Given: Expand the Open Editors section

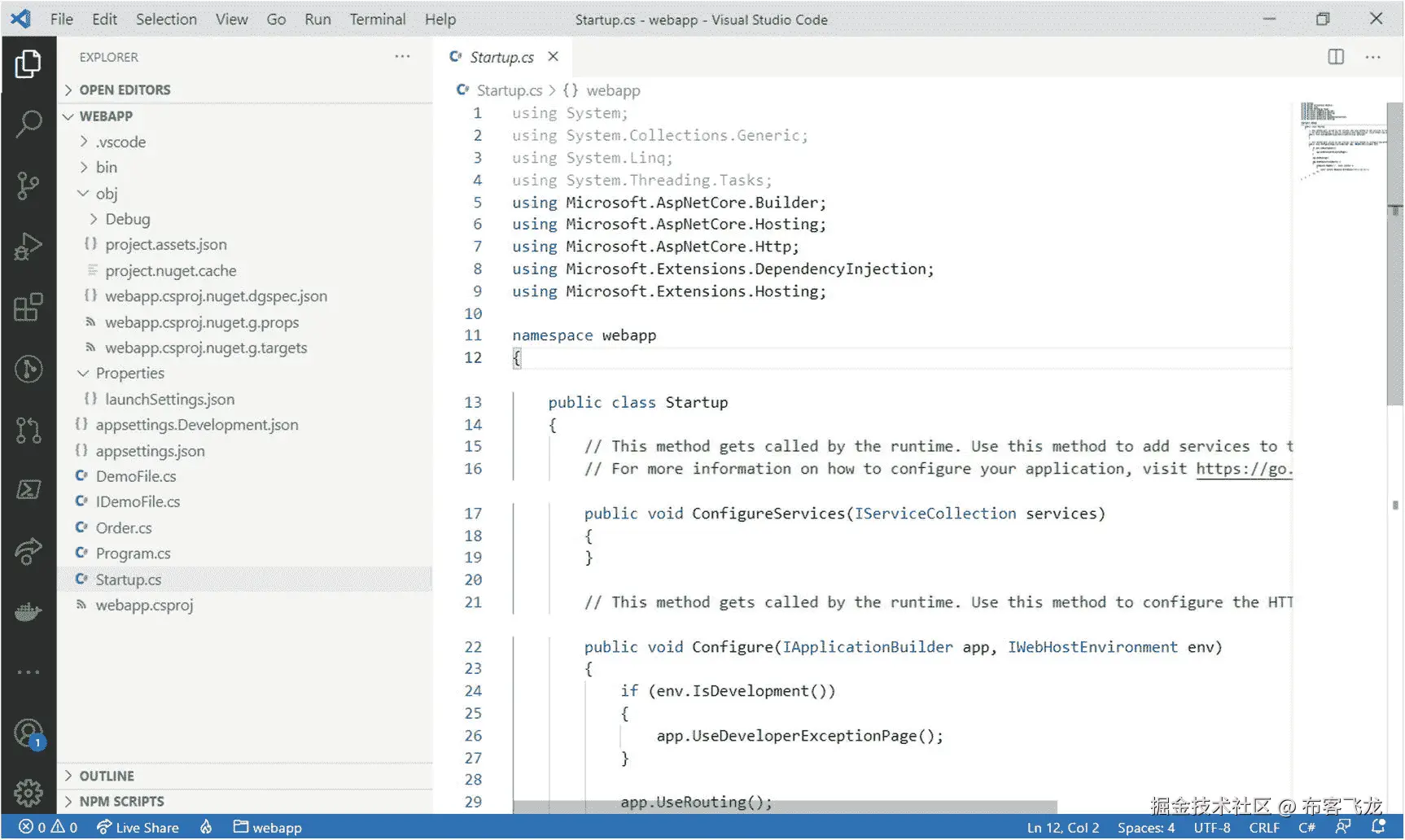Looking at the screenshot, I should (245, 90).
